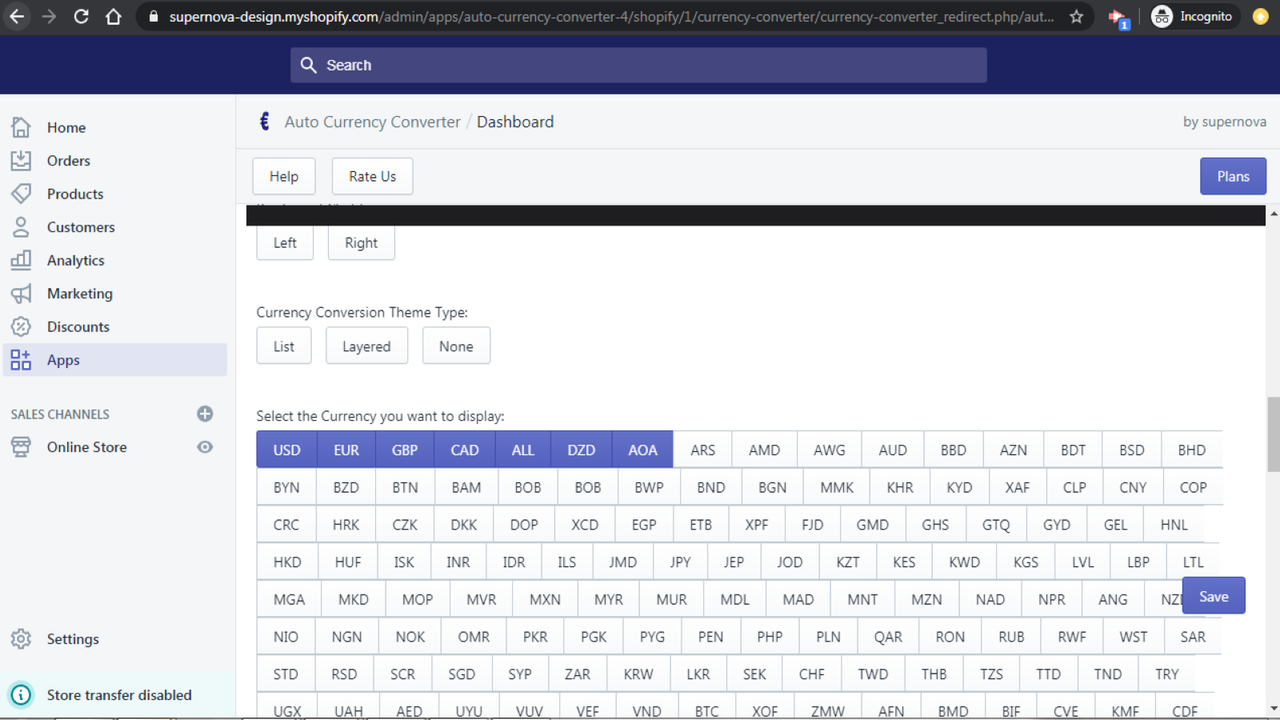This screenshot has width=1280, height=720.
Task: Choose the Layered theme type
Action: tap(366, 346)
